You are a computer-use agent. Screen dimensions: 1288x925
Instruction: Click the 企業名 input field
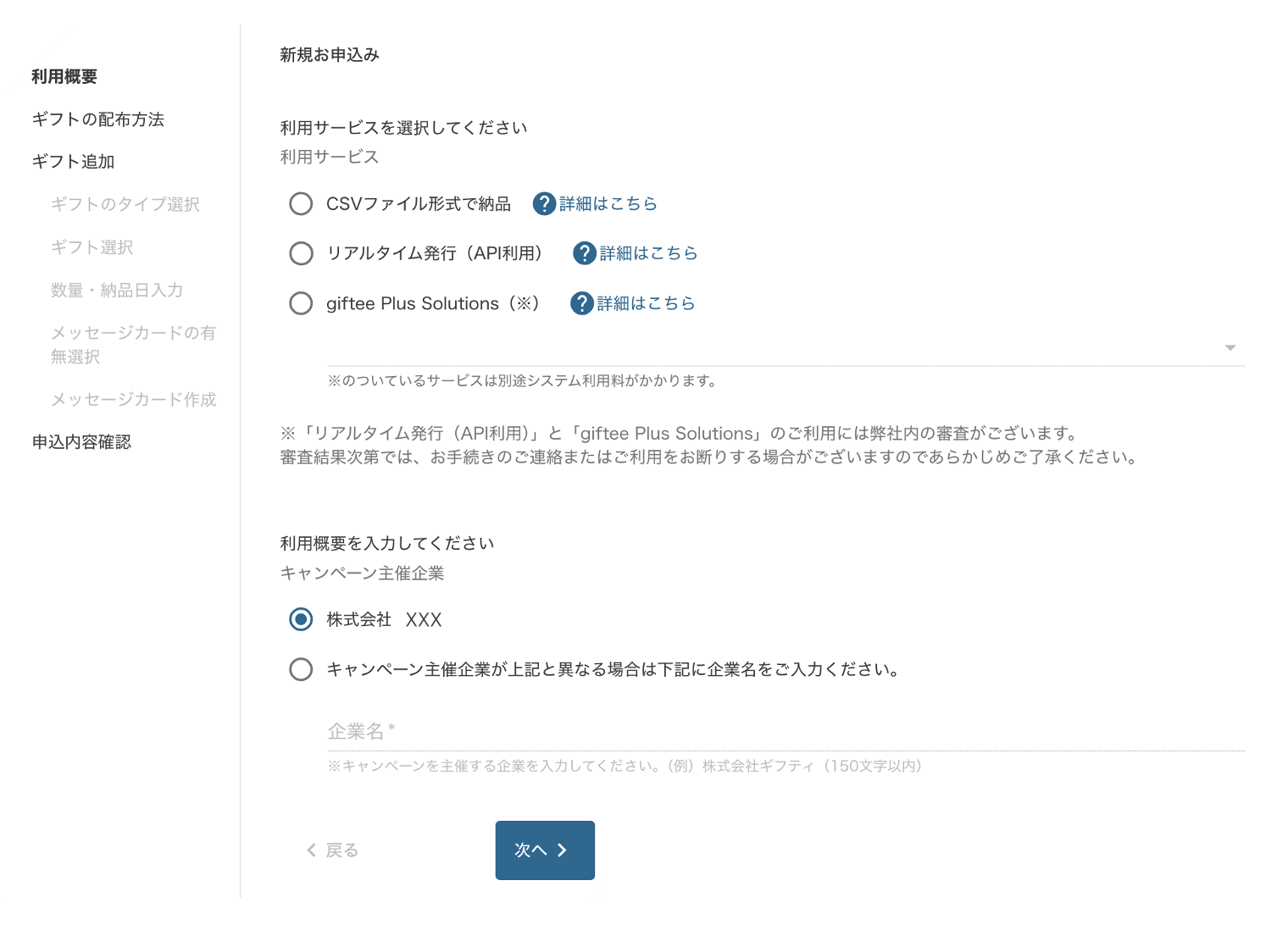[x=786, y=732]
